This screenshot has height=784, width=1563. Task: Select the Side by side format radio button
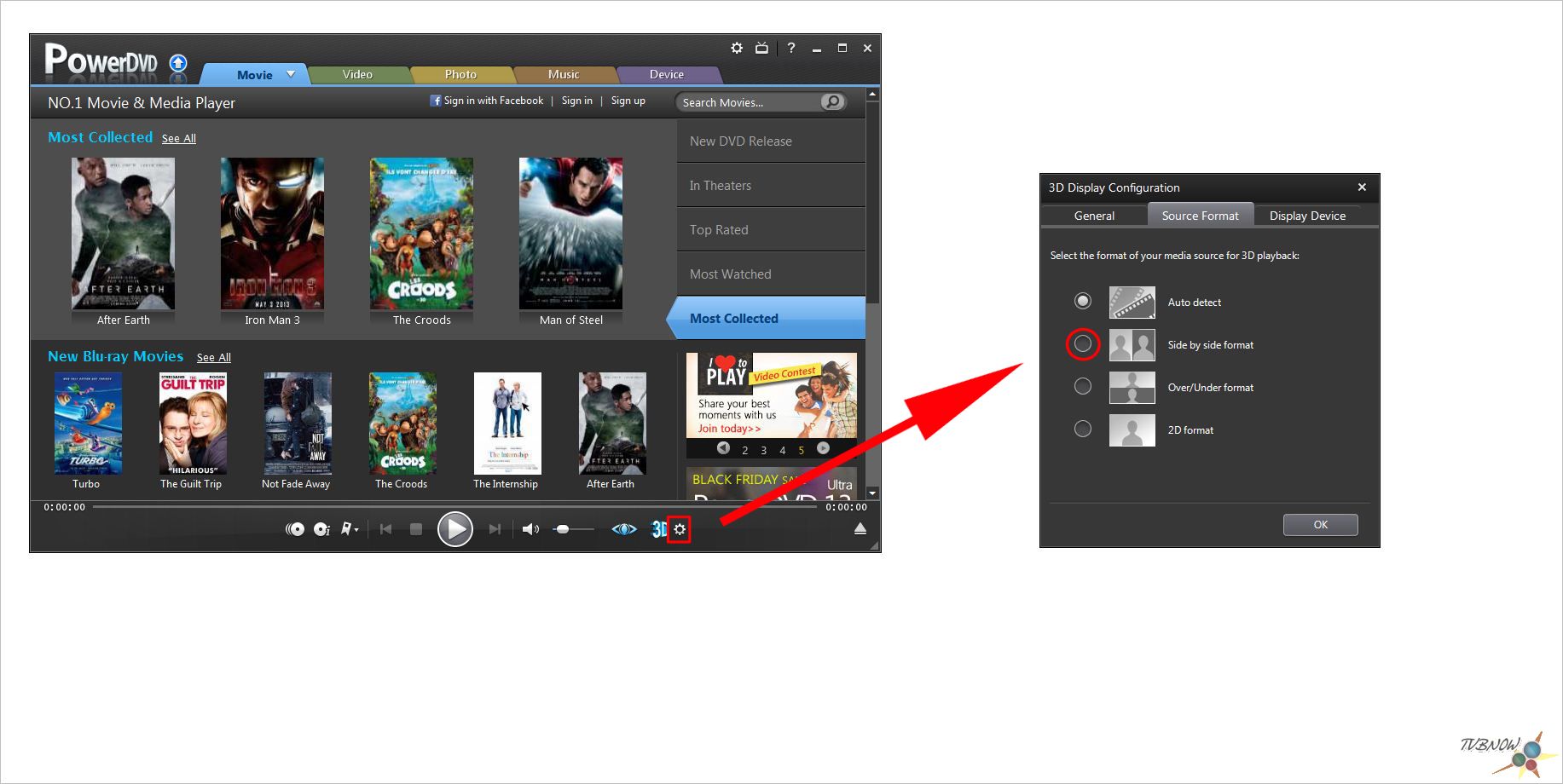point(1083,343)
